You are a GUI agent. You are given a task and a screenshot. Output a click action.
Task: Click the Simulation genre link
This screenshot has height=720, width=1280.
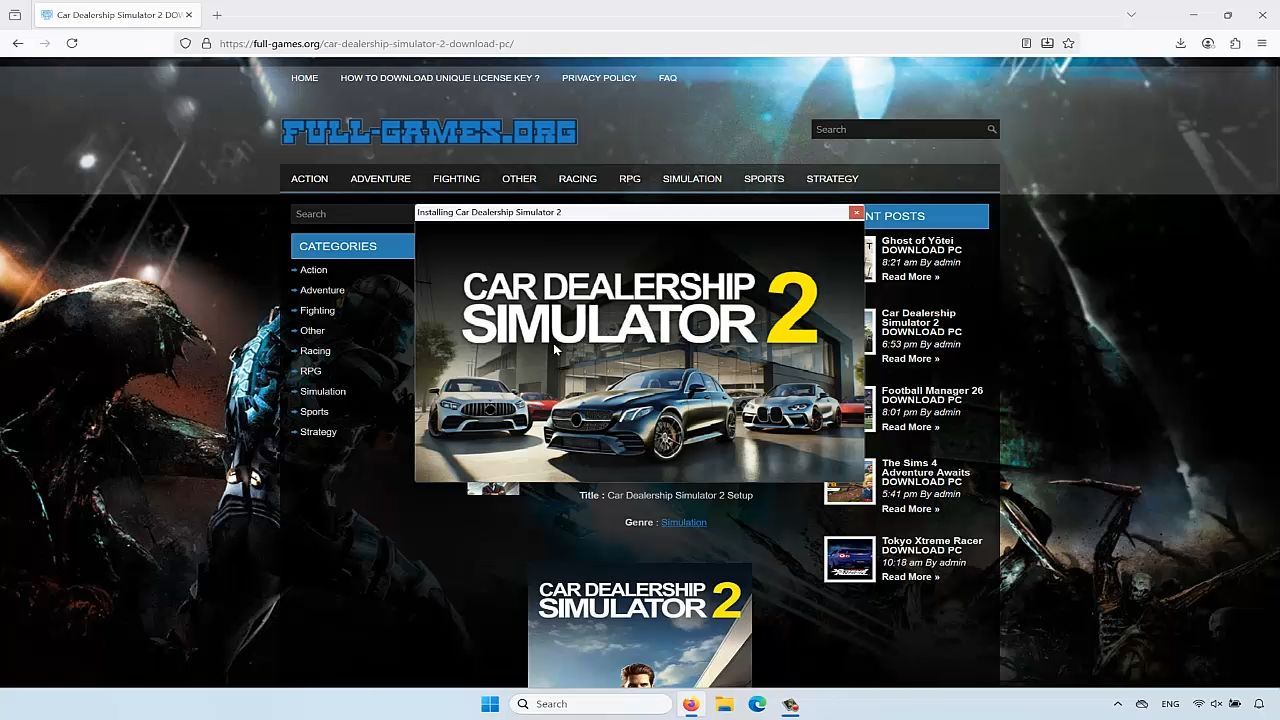pos(683,522)
